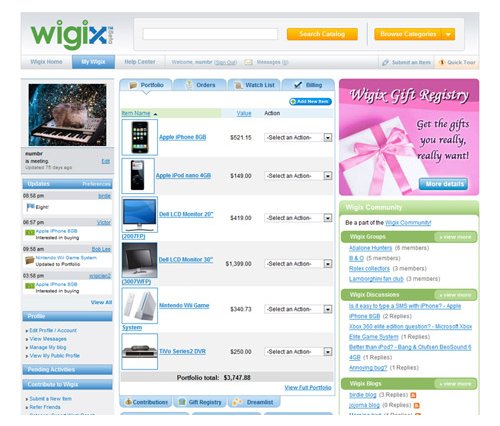Screen dimensions: 500x426
Task: Open the action dropdown for Apple iPhone 8GB
Action: coord(298,137)
